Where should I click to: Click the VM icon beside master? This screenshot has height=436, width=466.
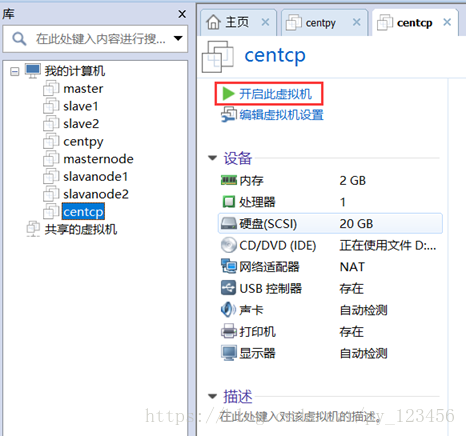coord(51,88)
